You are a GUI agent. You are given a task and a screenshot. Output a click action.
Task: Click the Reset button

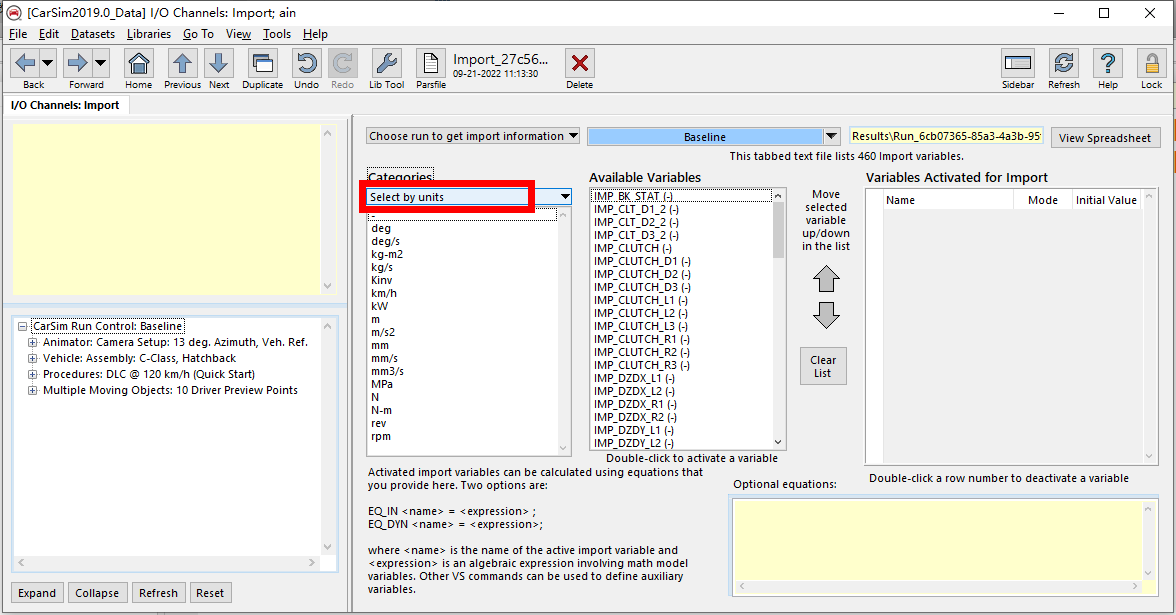(x=210, y=592)
